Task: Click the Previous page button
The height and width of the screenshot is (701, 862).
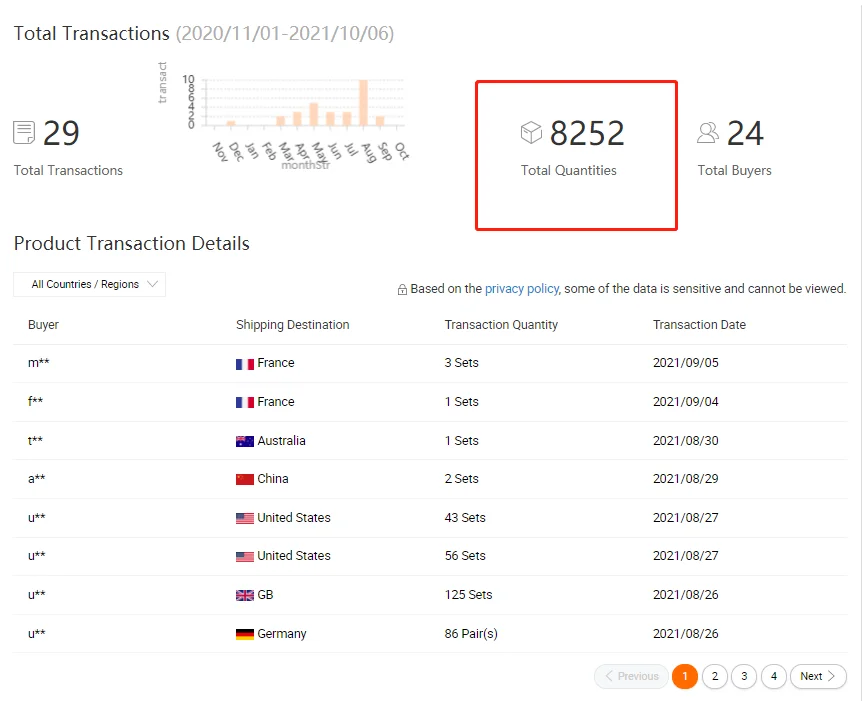Action: (x=631, y=676)
